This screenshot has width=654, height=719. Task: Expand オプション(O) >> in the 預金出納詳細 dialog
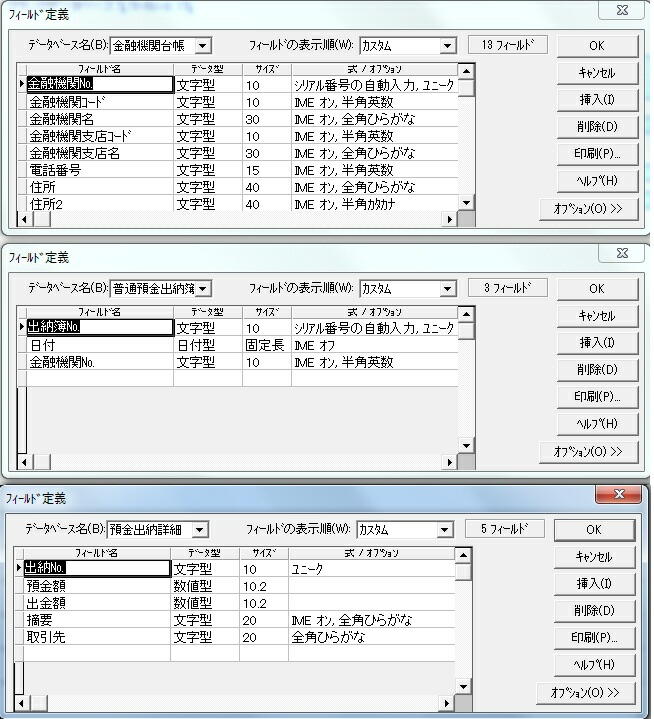[x=585, y=693]
